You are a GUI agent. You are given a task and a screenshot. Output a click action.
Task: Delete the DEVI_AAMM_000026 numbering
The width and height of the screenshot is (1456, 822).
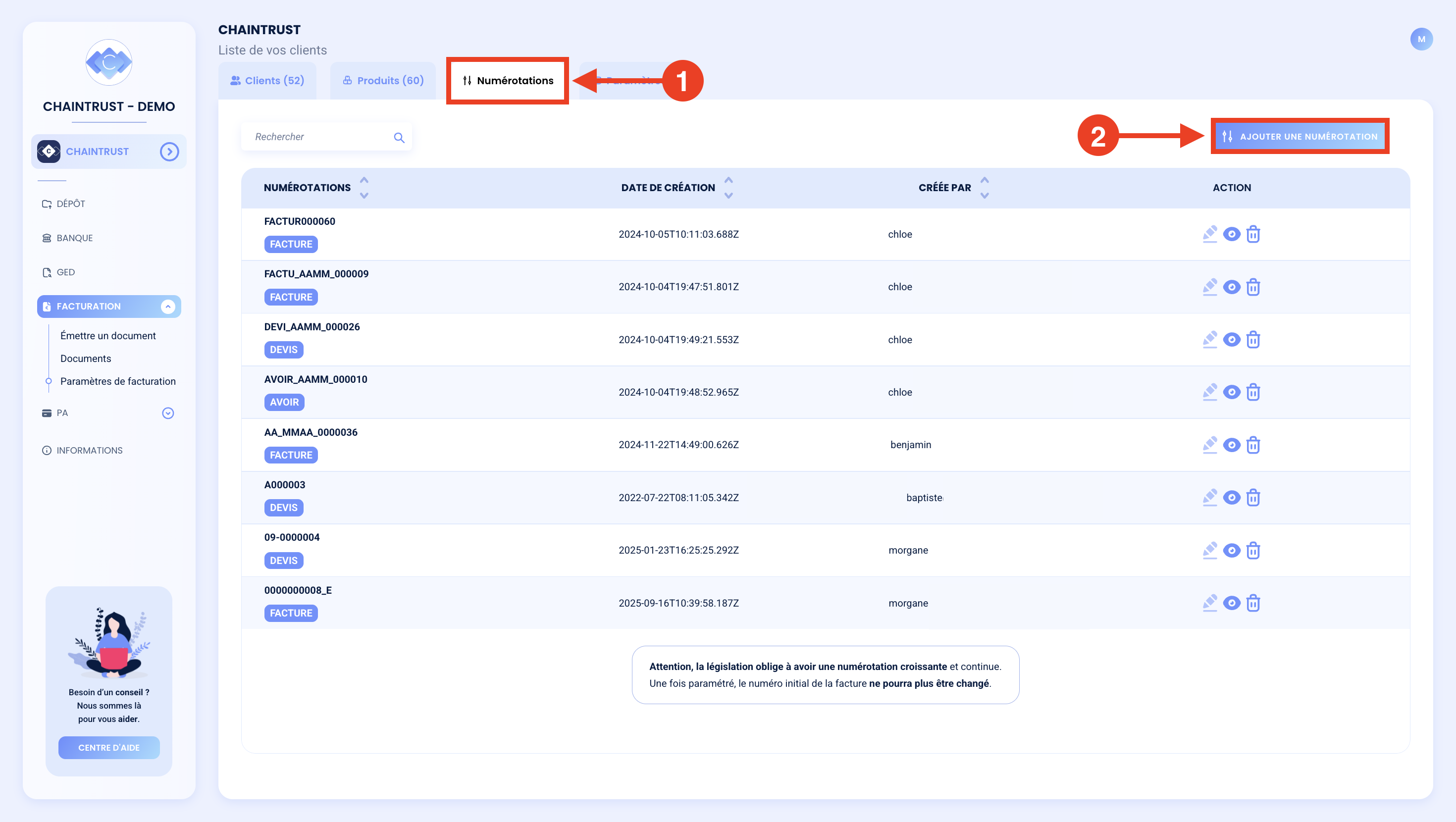[1253, 340]
